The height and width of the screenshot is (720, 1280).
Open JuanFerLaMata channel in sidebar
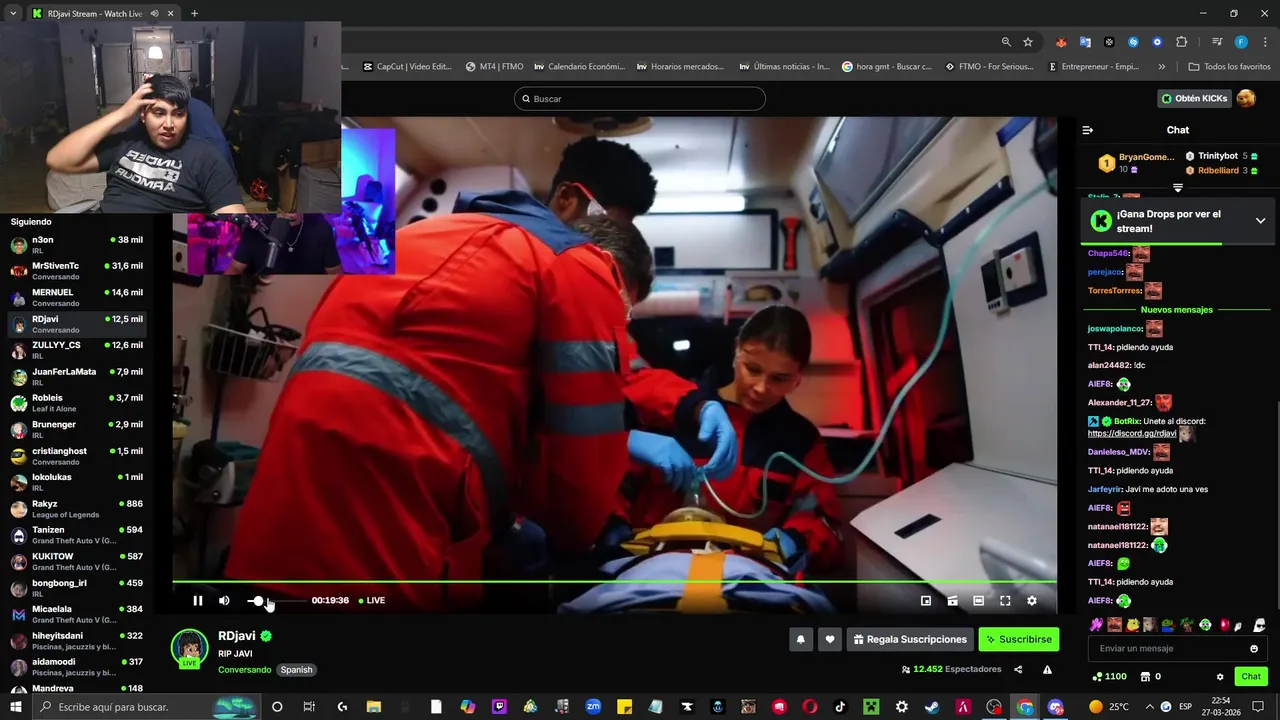[x=77, y=376]
